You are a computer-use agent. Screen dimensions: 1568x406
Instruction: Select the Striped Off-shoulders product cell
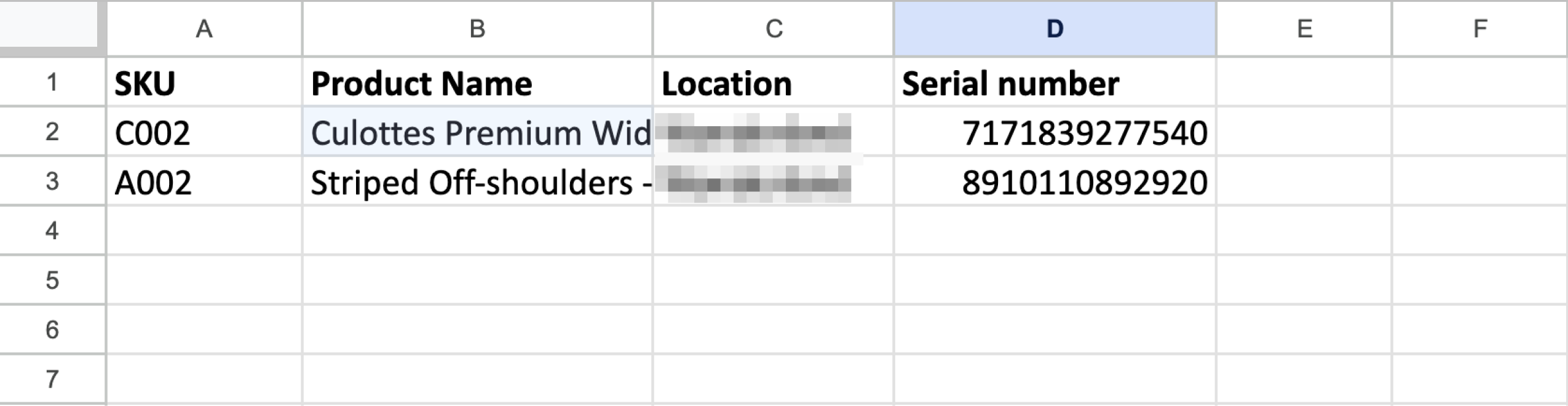(x=477, y=182)
